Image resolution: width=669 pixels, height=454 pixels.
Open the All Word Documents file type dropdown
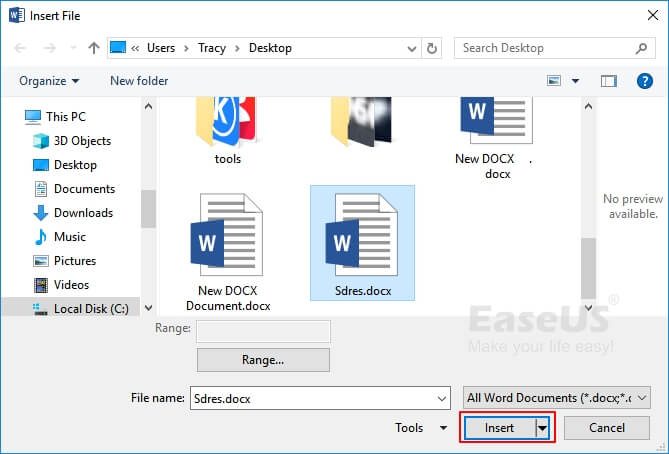557,397
